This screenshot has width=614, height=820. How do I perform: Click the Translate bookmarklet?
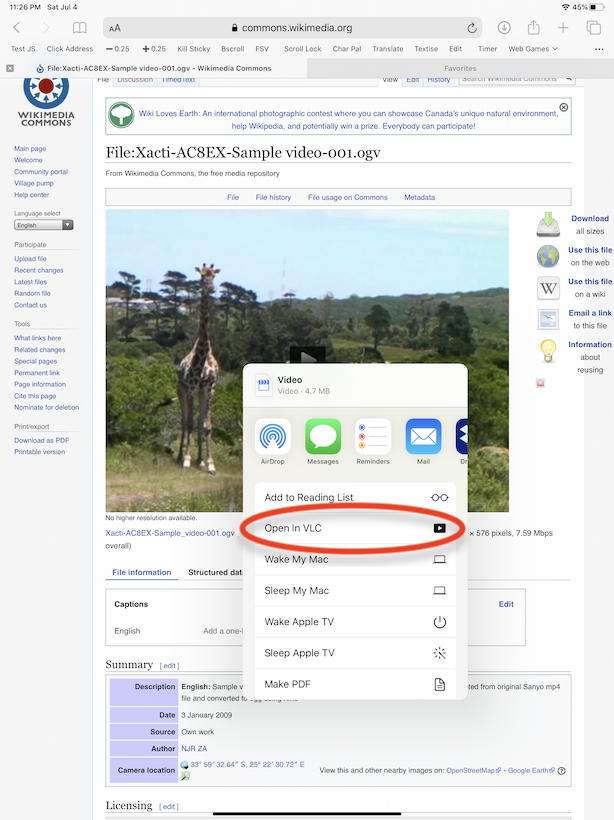(388, 49)
